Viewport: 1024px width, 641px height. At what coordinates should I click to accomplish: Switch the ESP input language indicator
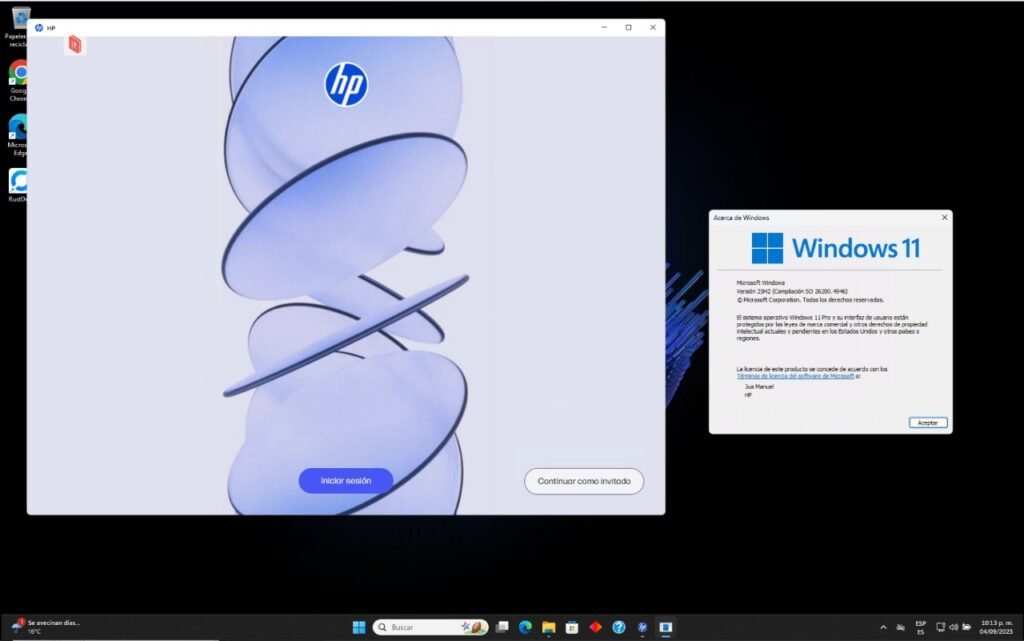pyautogui.click(x=920, y=627)
